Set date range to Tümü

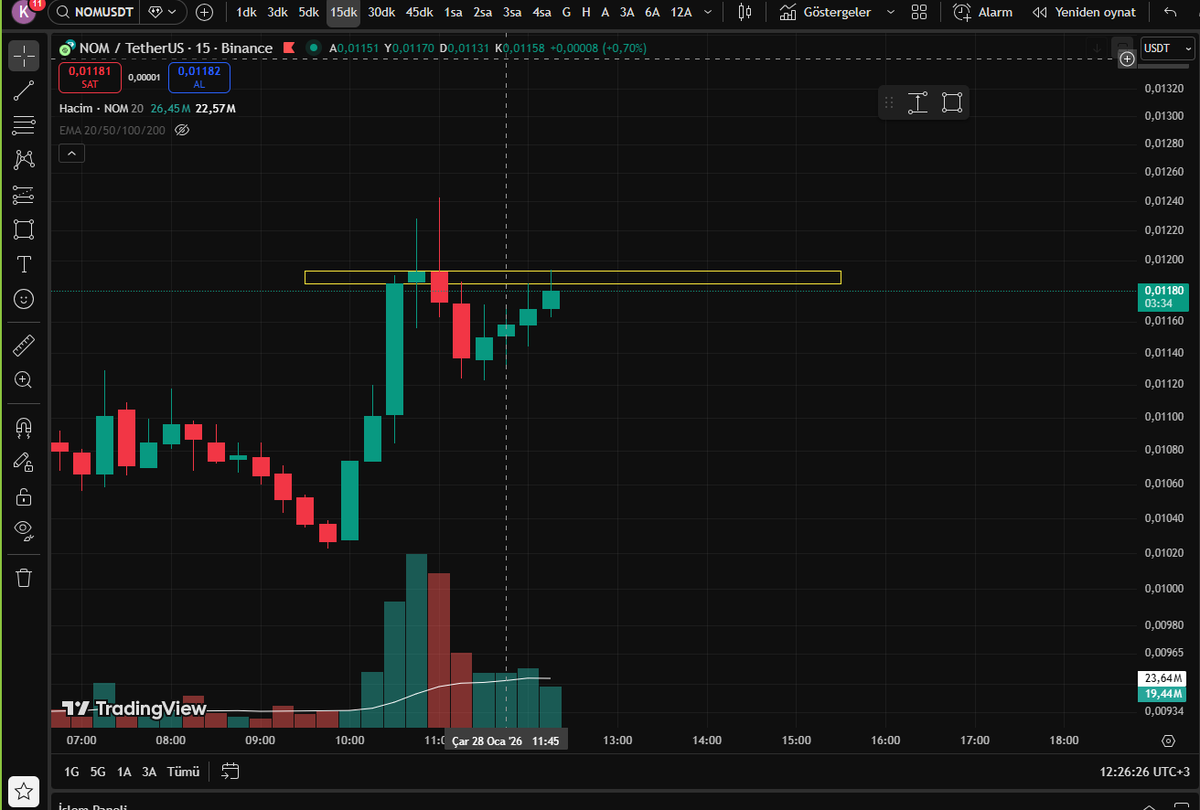click(x=183, y=771)
